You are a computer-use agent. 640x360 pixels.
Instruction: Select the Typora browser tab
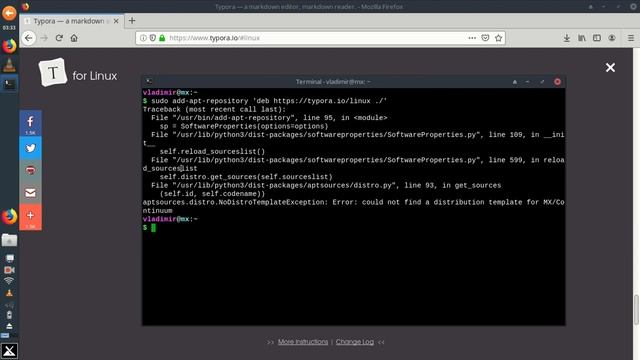click(71, 21)
